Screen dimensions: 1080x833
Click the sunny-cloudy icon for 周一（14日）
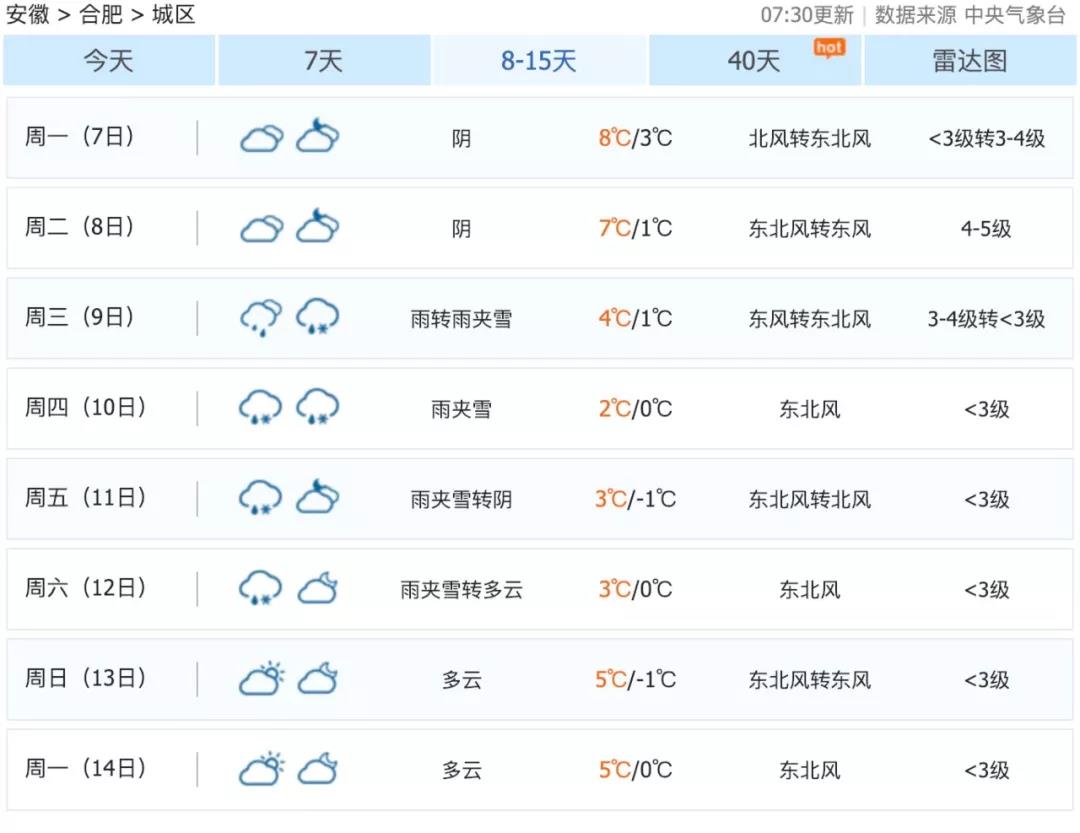[262, 768]
